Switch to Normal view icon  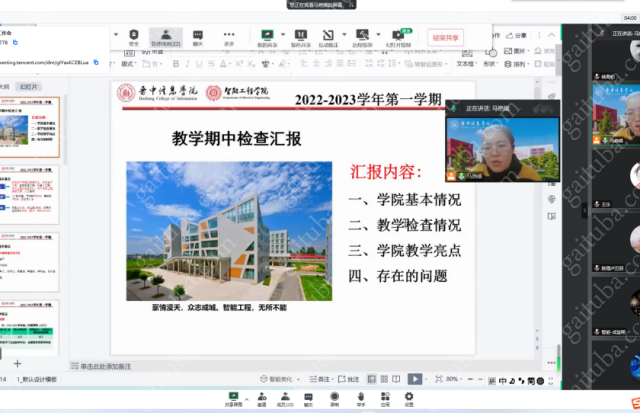pyautogui.click(x=371, y=379)
